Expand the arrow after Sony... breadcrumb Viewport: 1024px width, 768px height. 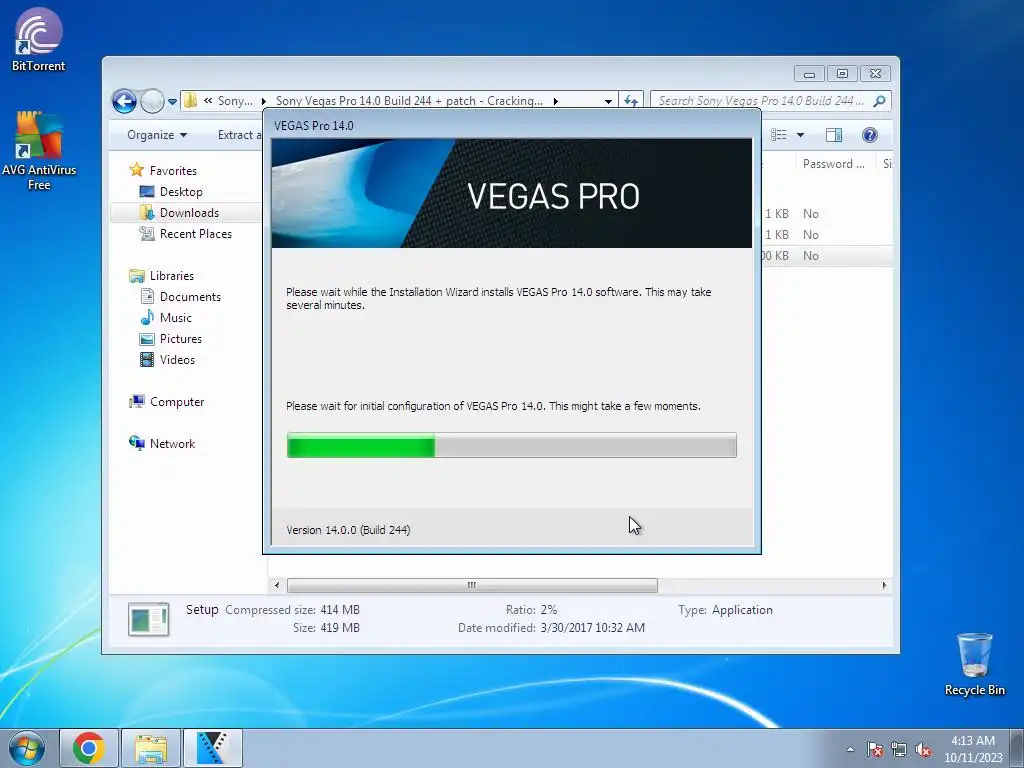264,101
